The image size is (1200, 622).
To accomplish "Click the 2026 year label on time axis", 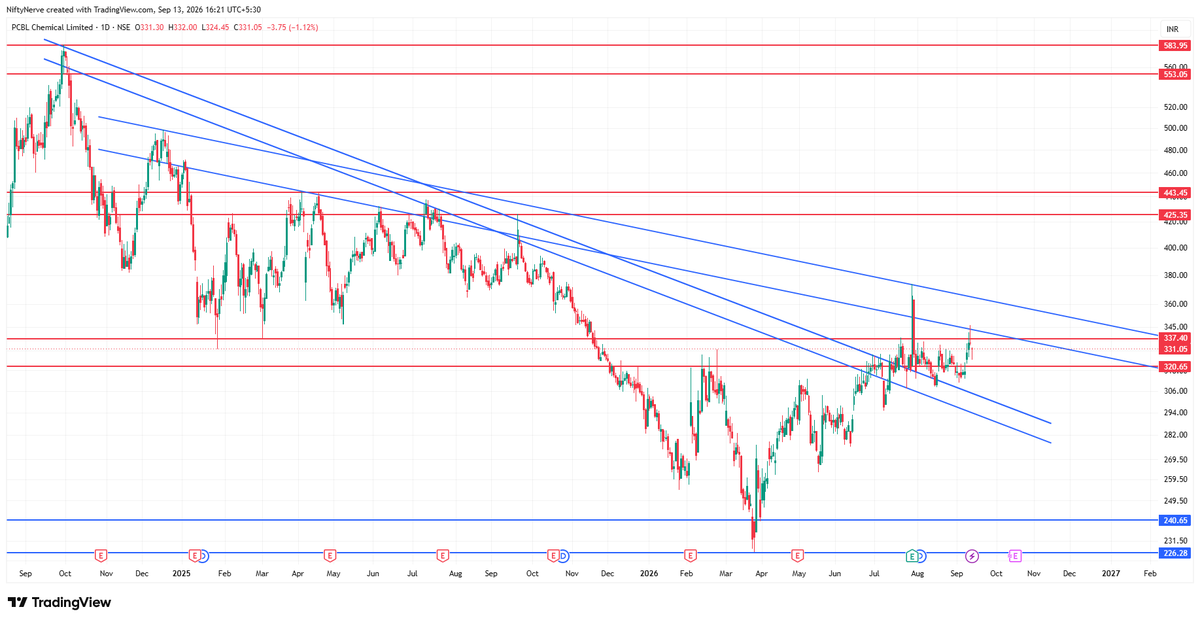I will point(649,574).
